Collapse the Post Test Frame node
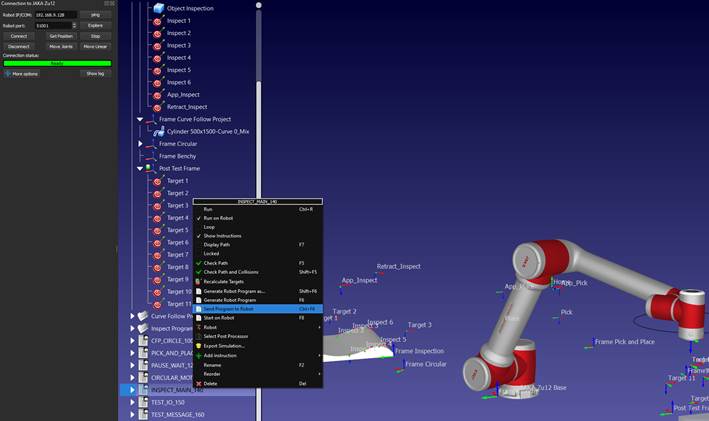The height and width of the screenshot is (421, 709). tap(140, 168)
